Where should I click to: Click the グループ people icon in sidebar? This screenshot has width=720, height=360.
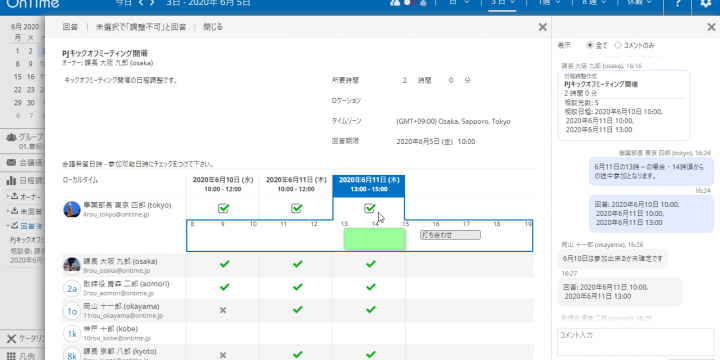click(x=11, y=137)
